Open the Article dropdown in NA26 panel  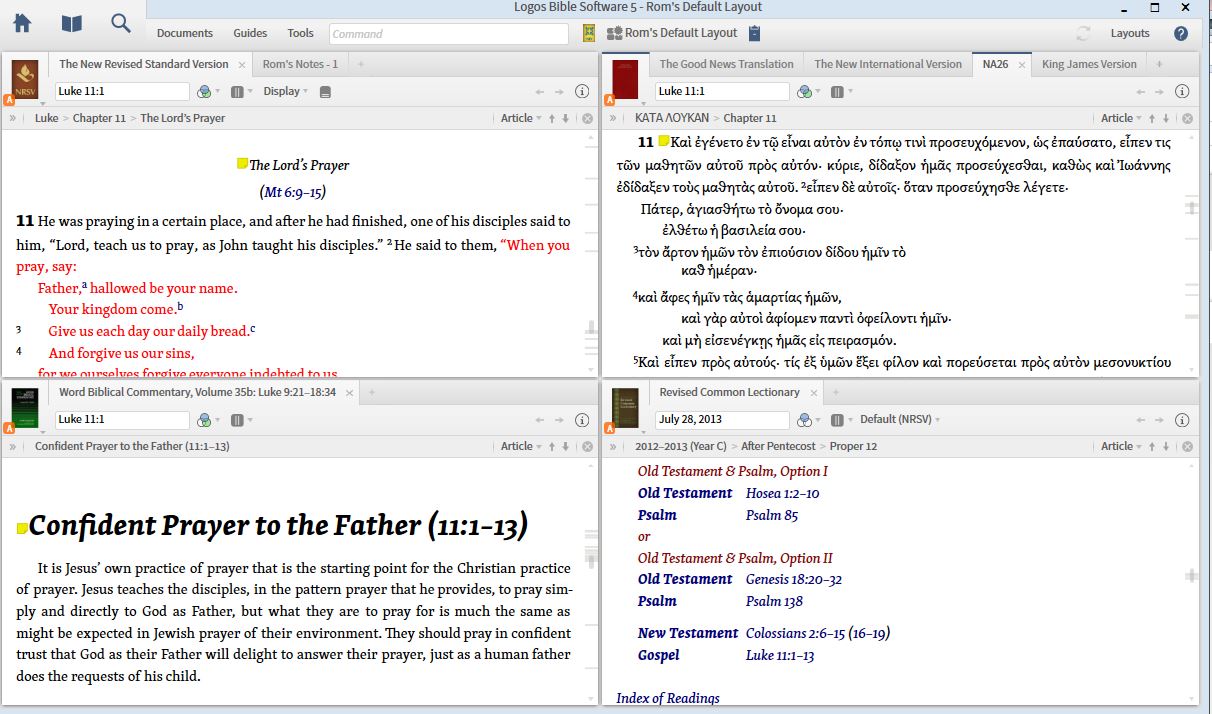[1121, 118]
